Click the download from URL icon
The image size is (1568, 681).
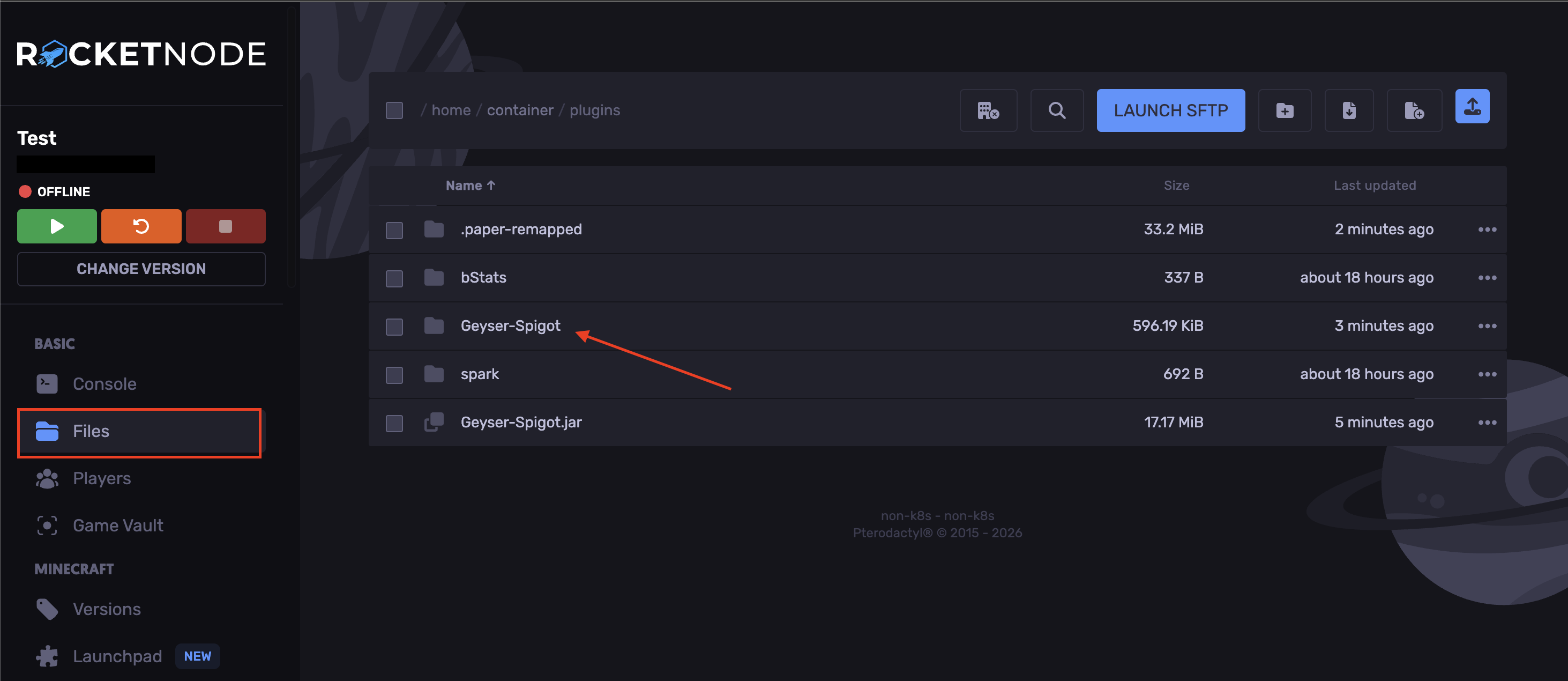click(x=1348, y=110)
